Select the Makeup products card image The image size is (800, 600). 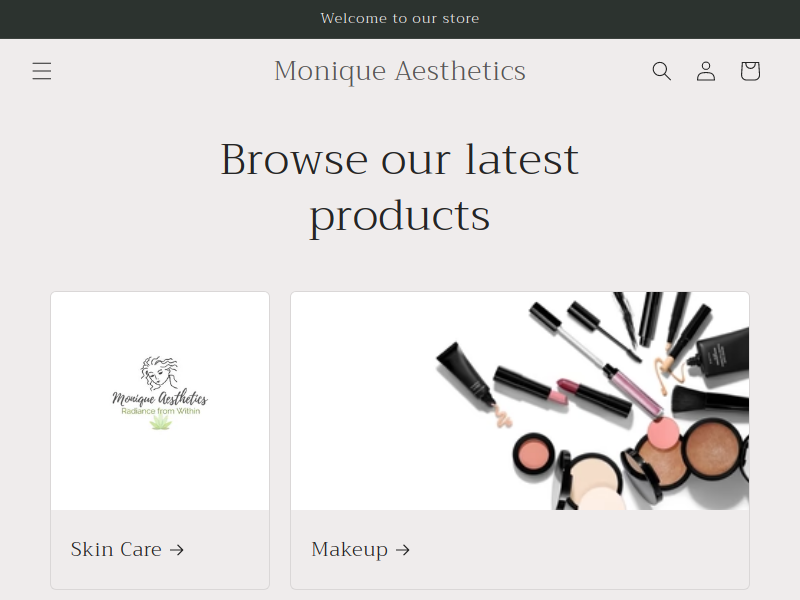click(520, 401)
